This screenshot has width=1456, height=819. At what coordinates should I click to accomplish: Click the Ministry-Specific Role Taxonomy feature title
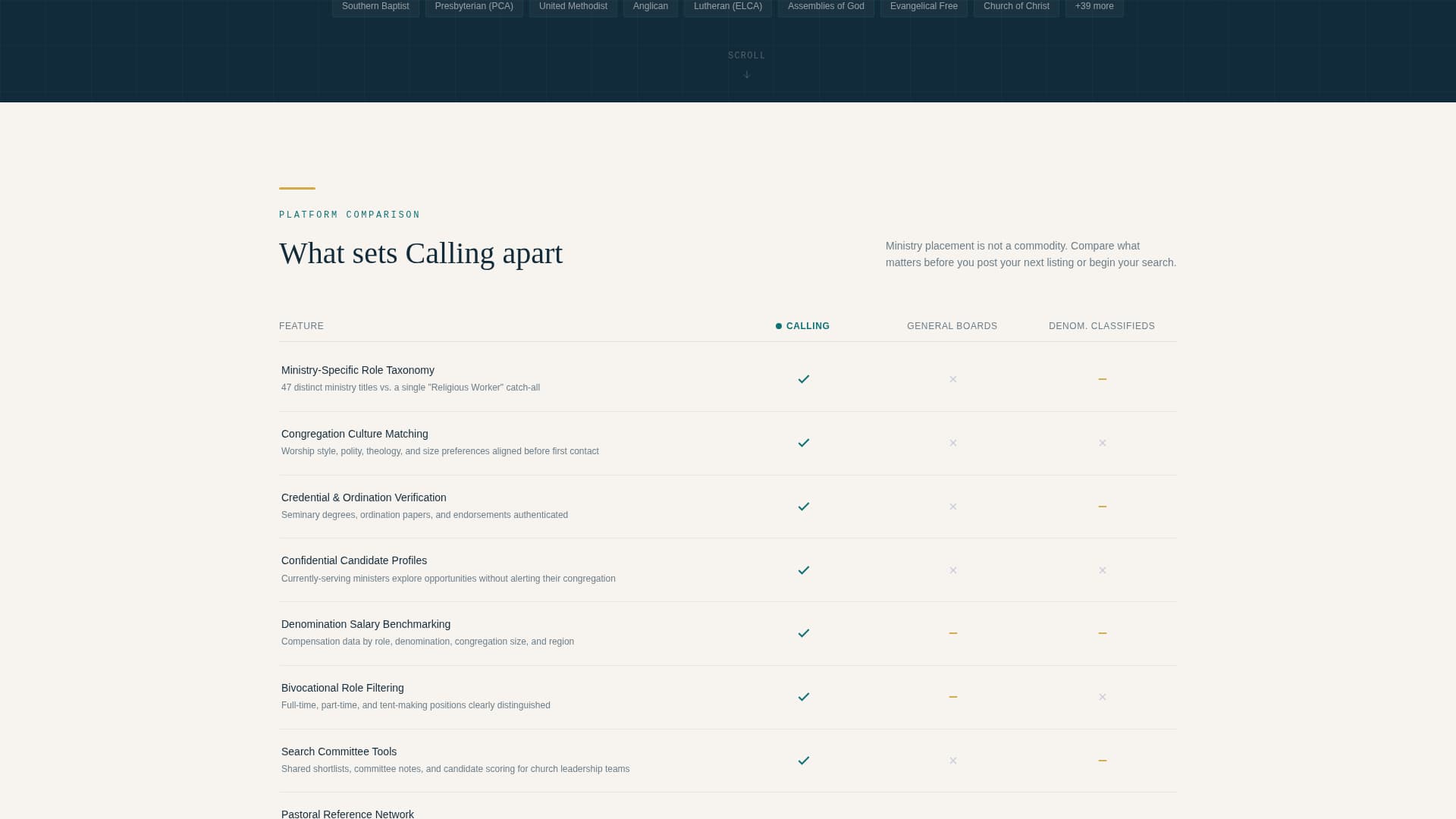click(358, 370)
